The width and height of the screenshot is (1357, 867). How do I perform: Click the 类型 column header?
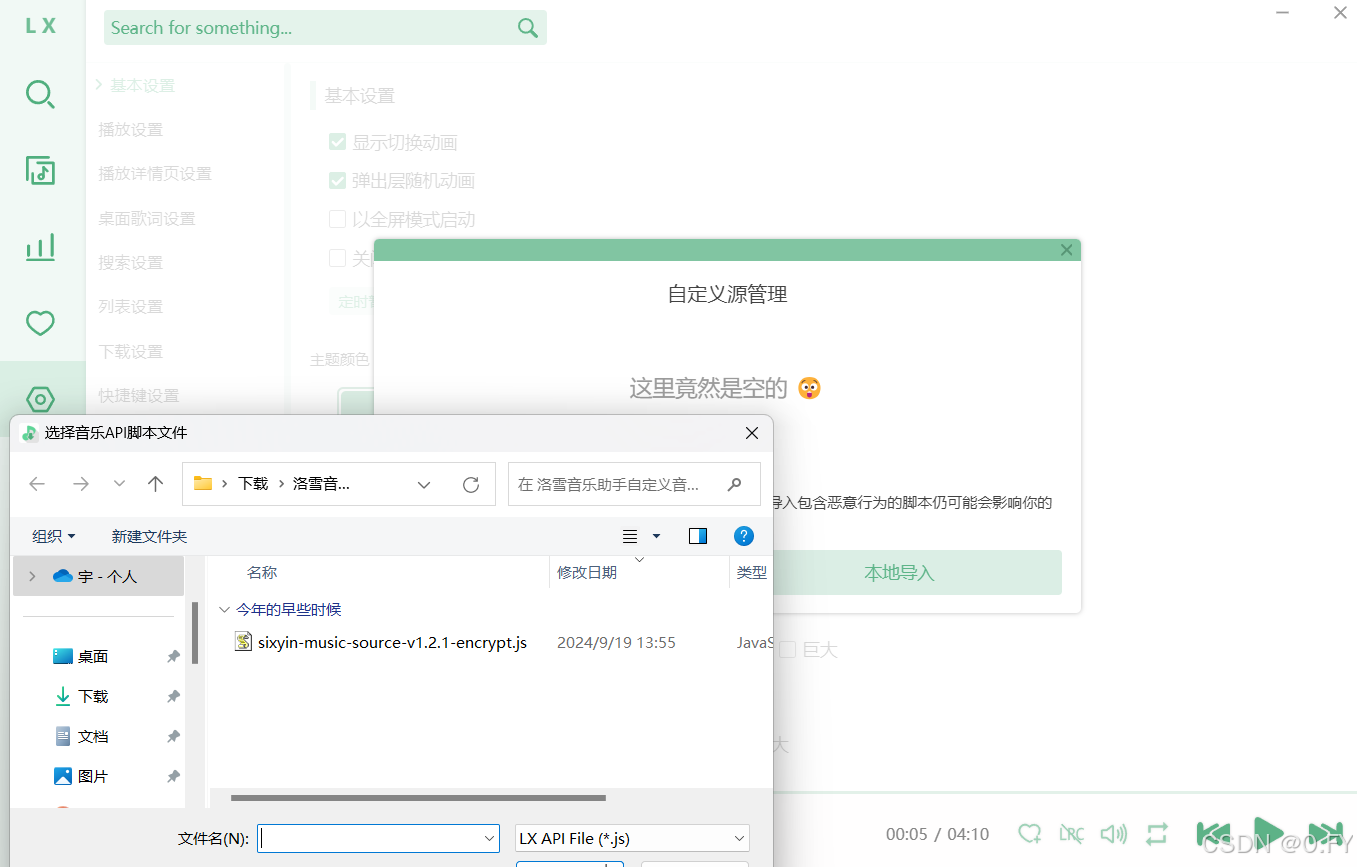pos(751,572)
